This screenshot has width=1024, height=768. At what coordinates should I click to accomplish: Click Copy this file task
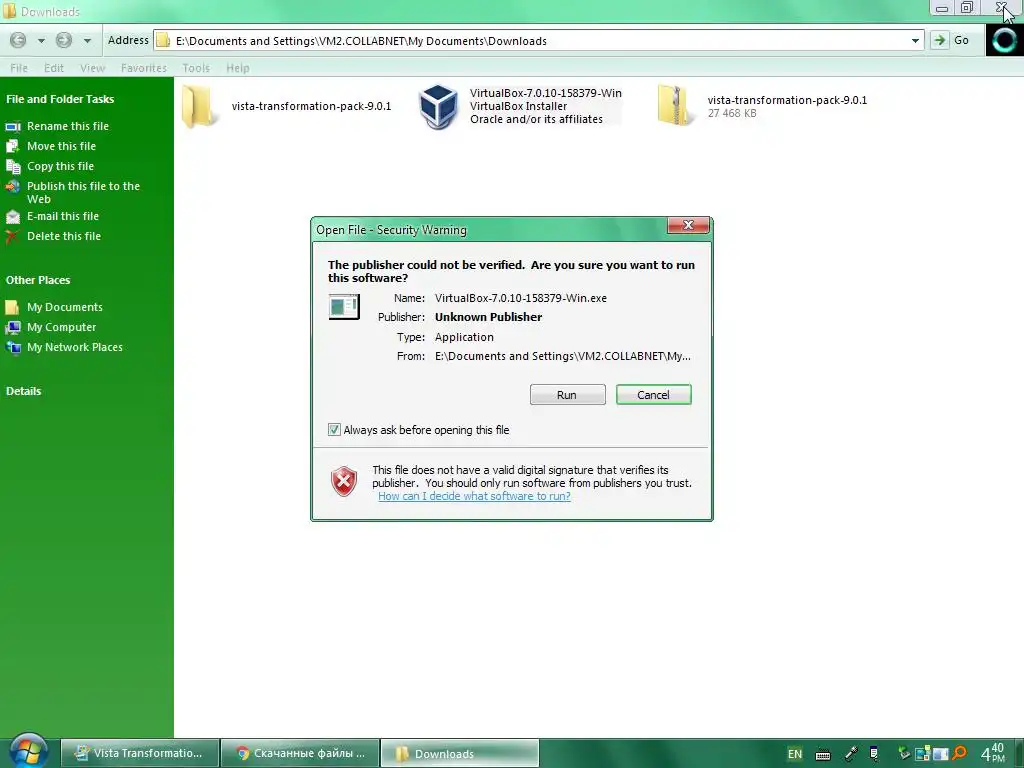pyautogui.click(x=60, y=166)
